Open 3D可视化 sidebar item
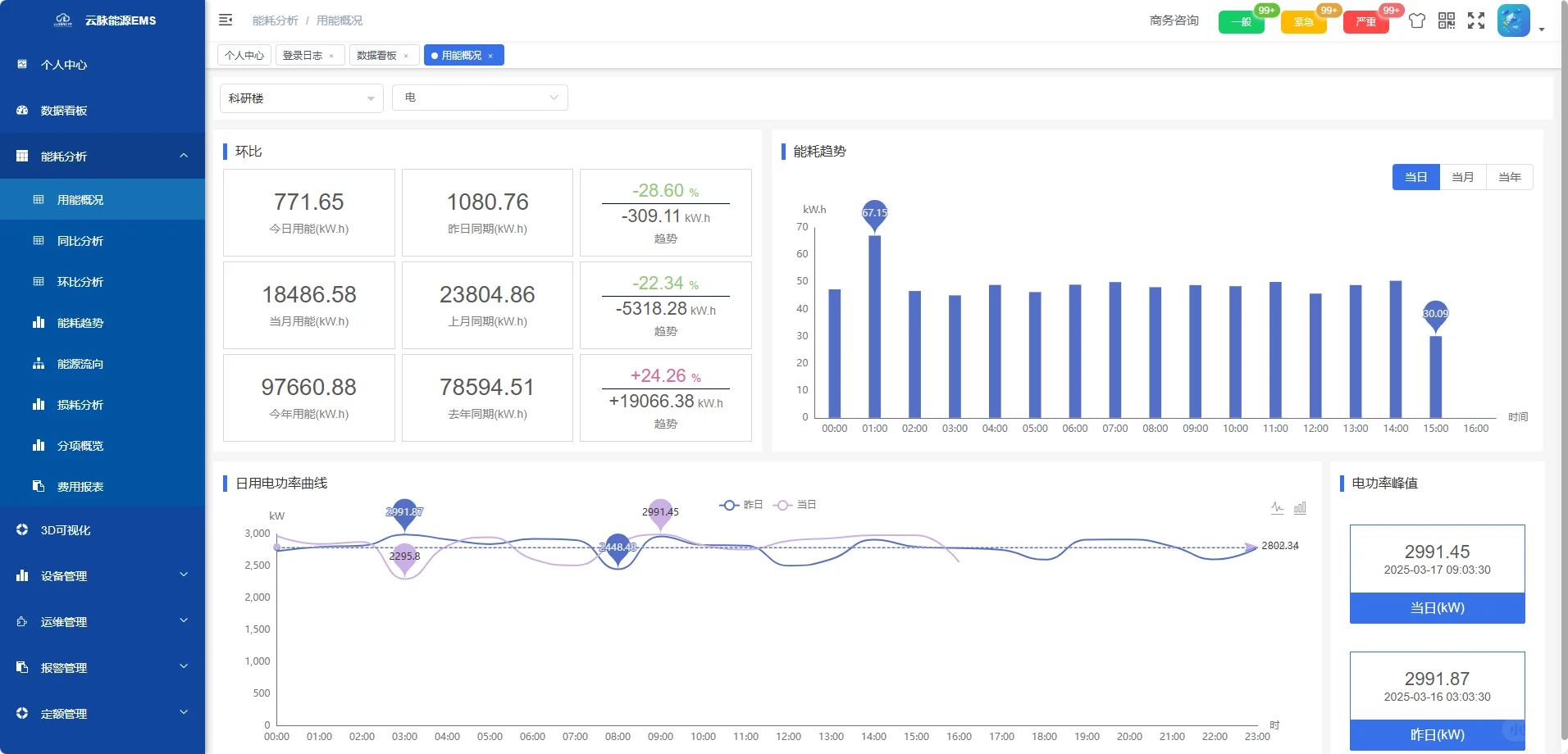This screenshot has width=1568, height=754. (103, 530)
